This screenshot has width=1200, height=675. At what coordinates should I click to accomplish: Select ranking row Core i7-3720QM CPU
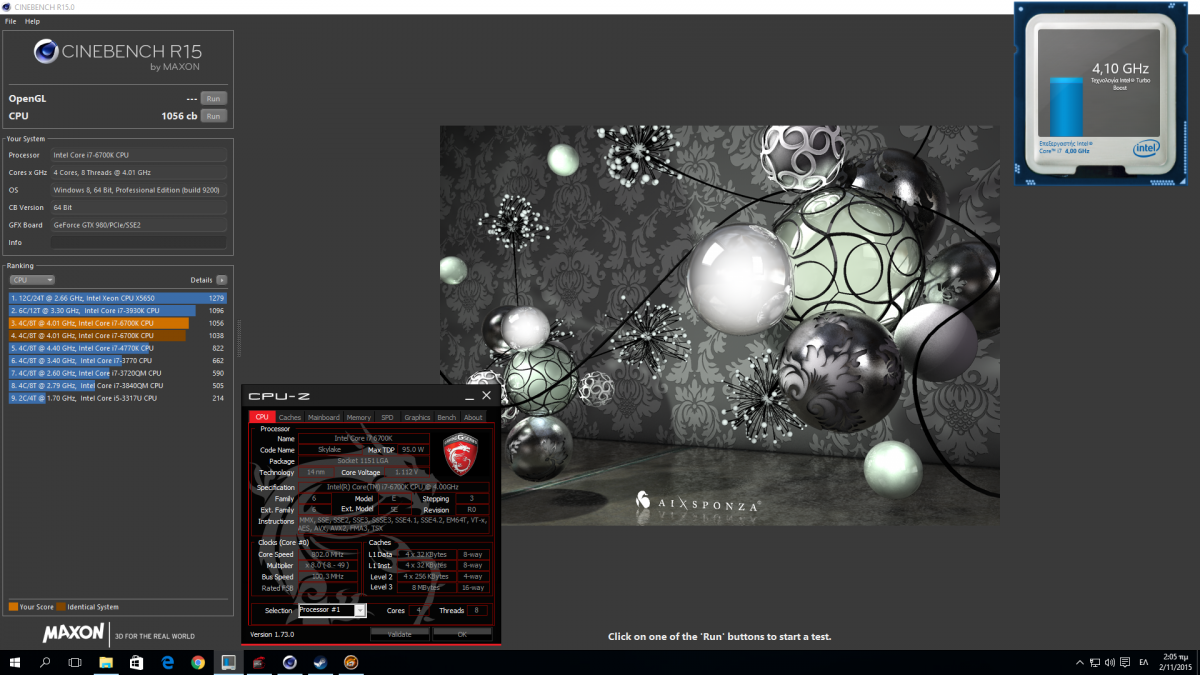[x=118, y=373]
